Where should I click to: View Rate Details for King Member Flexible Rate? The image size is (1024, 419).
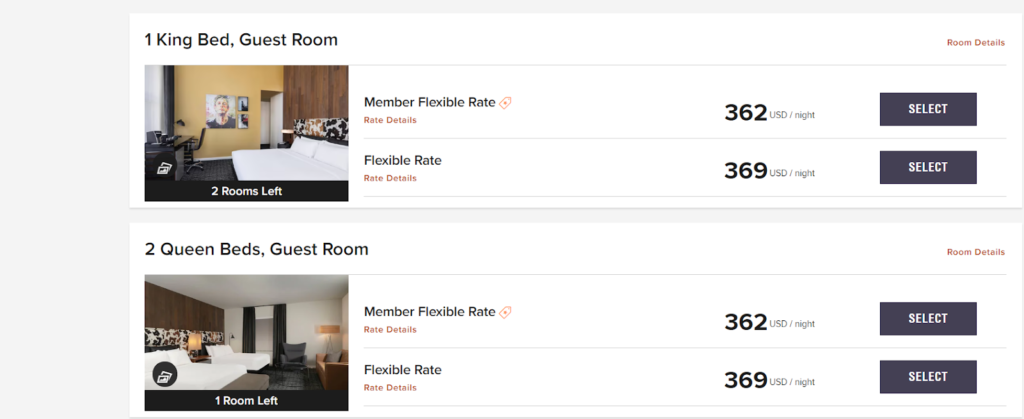coord(390,120)
